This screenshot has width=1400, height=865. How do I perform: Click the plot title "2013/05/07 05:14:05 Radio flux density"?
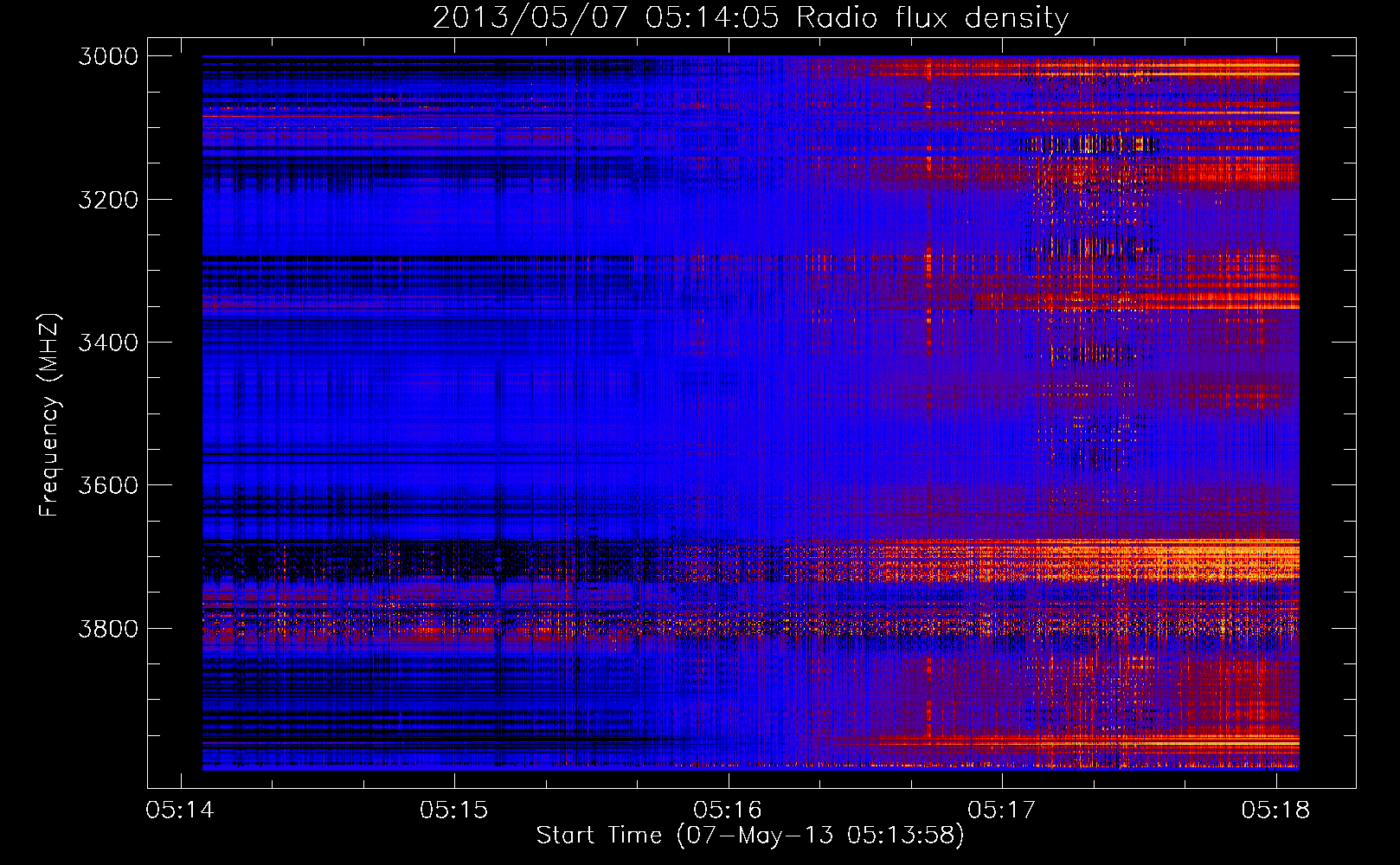[x=750, y=18]
